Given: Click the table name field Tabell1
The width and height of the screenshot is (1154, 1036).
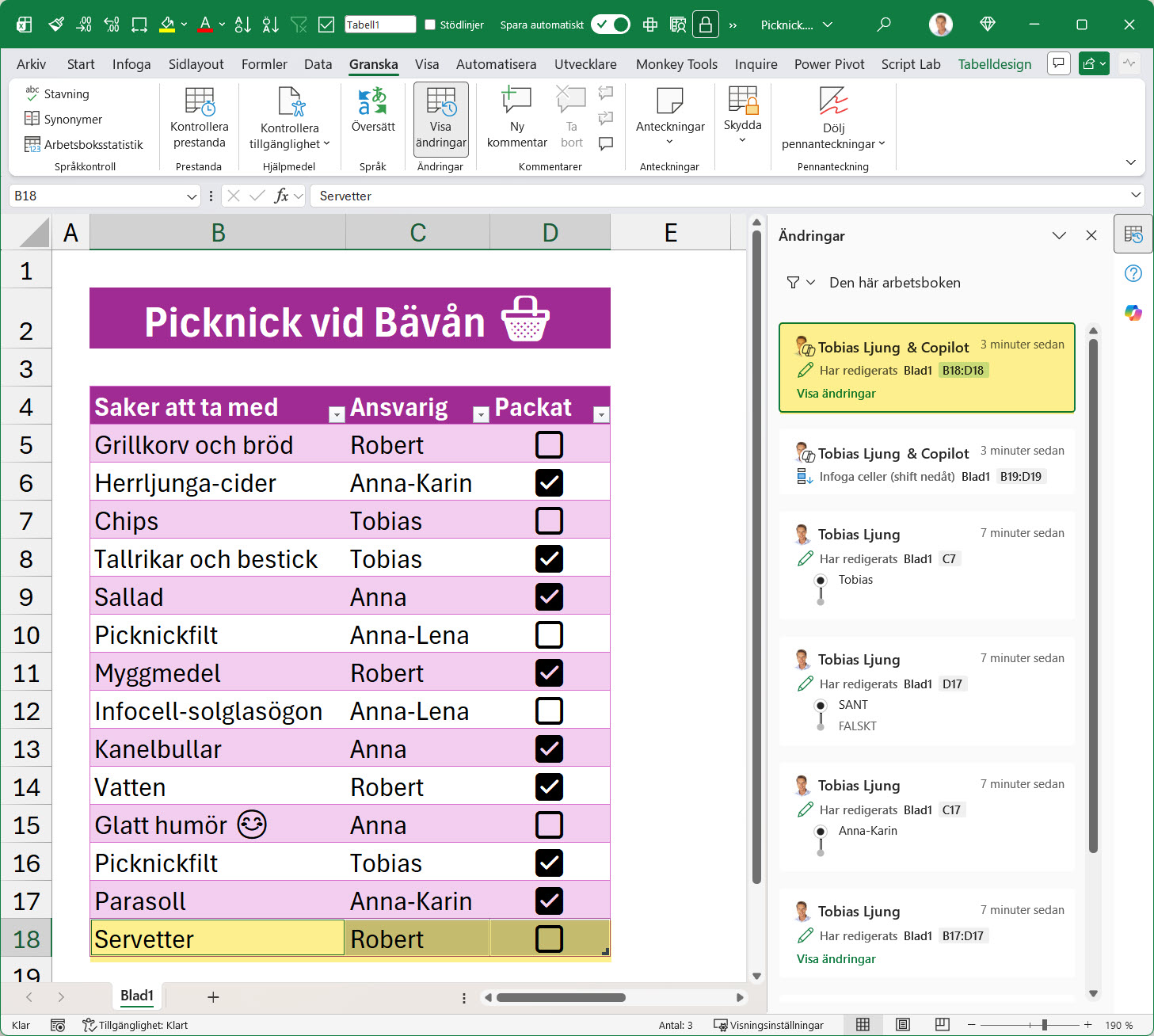Looking at the screenshot, I should (380, 25).
